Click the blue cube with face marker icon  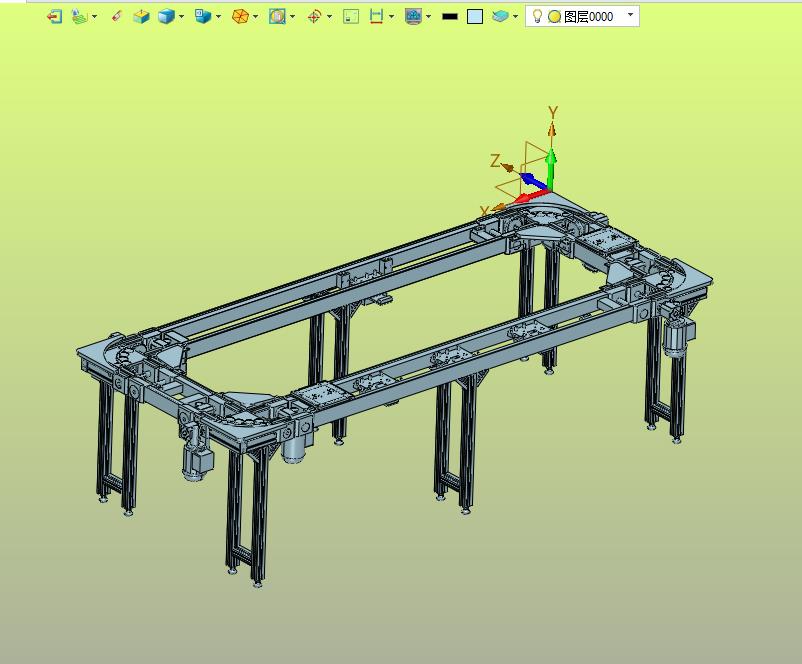(203, 17)
